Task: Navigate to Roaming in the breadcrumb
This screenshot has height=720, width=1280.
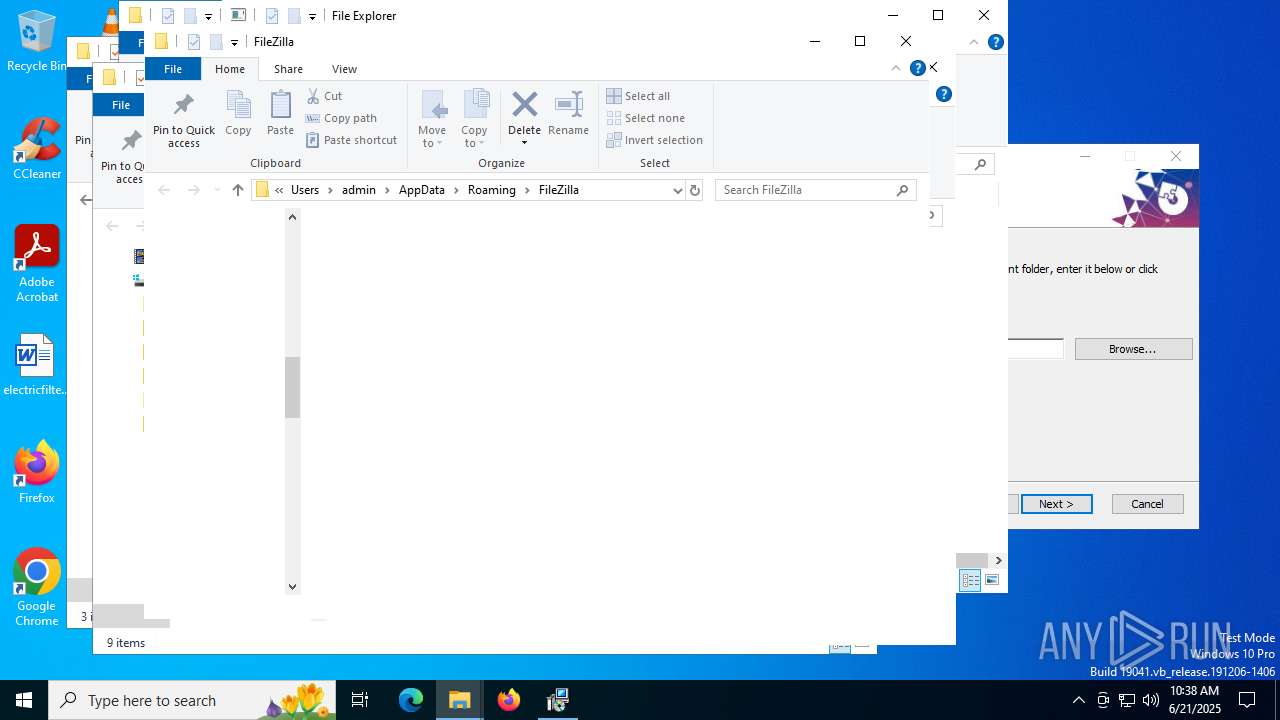Action: click(x=492, y=190)
